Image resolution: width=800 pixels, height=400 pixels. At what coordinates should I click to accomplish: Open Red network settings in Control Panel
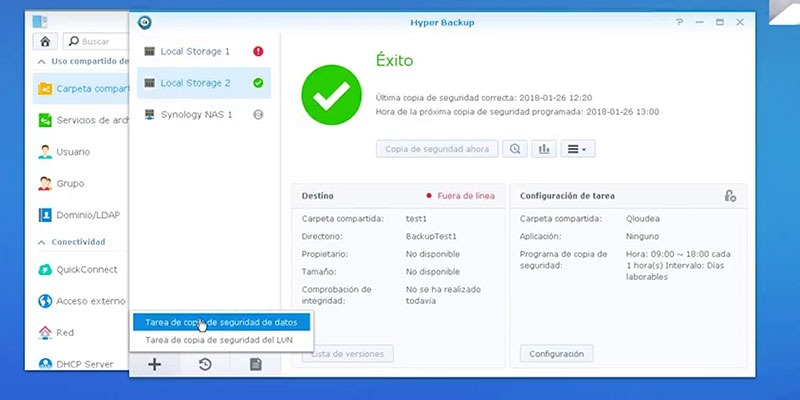(81, 333)
